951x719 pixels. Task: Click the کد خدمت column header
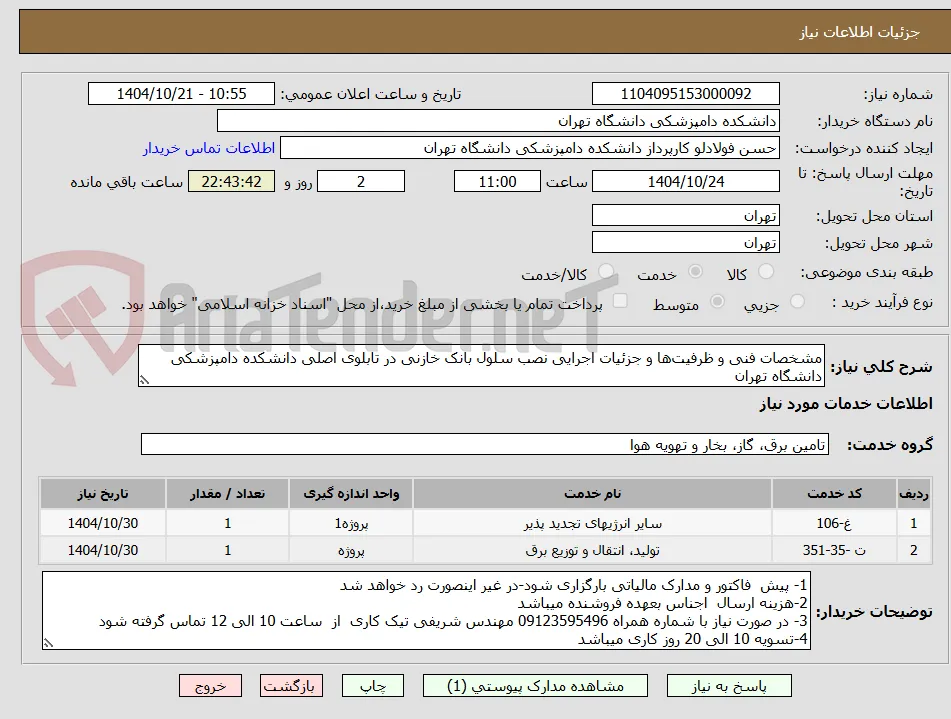pos(834,494)
